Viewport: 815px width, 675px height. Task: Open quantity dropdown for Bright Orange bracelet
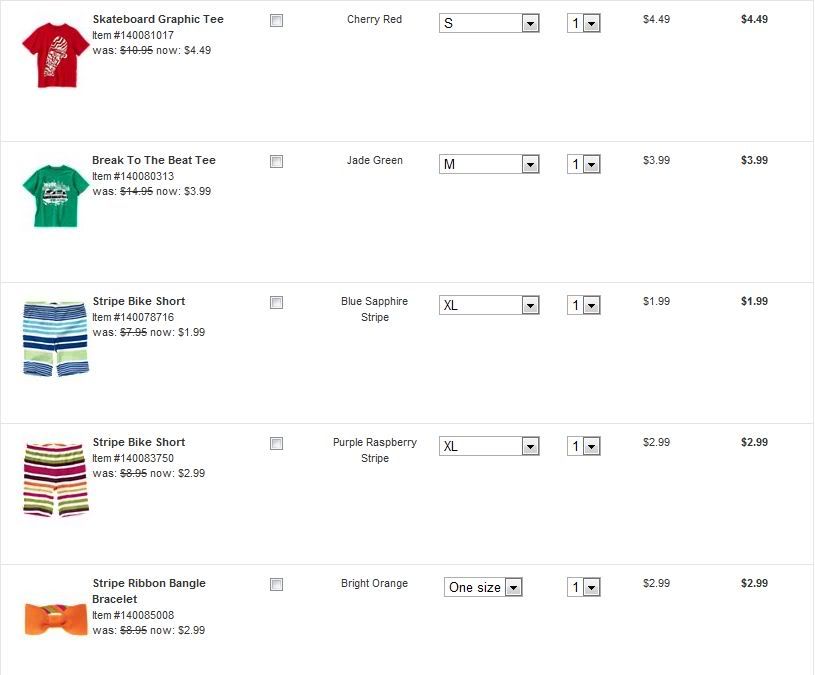point(583,588)
